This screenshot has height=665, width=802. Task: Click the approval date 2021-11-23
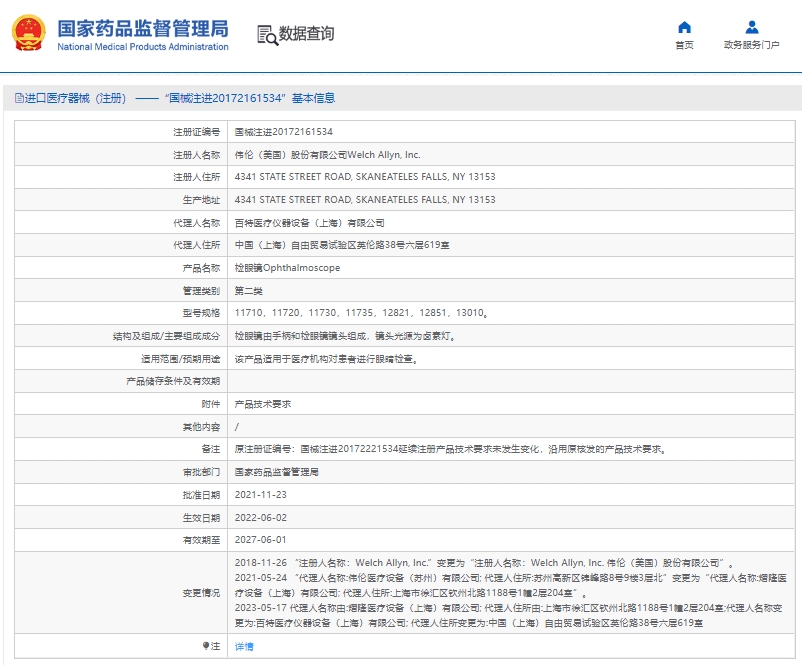coord(260,495)
